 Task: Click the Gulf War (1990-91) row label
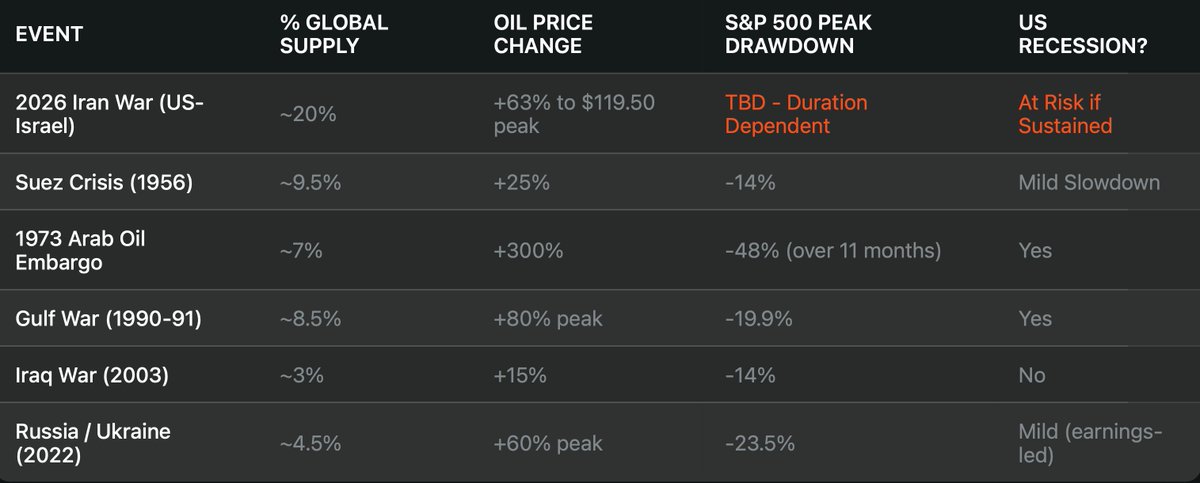(x=109, y=319)
